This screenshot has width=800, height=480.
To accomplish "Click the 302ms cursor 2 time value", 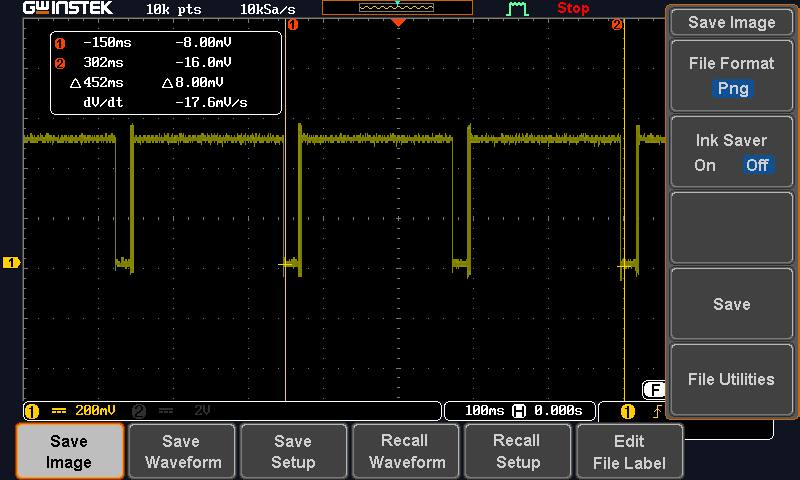I will pyautogui.click(x=103, y=62).
